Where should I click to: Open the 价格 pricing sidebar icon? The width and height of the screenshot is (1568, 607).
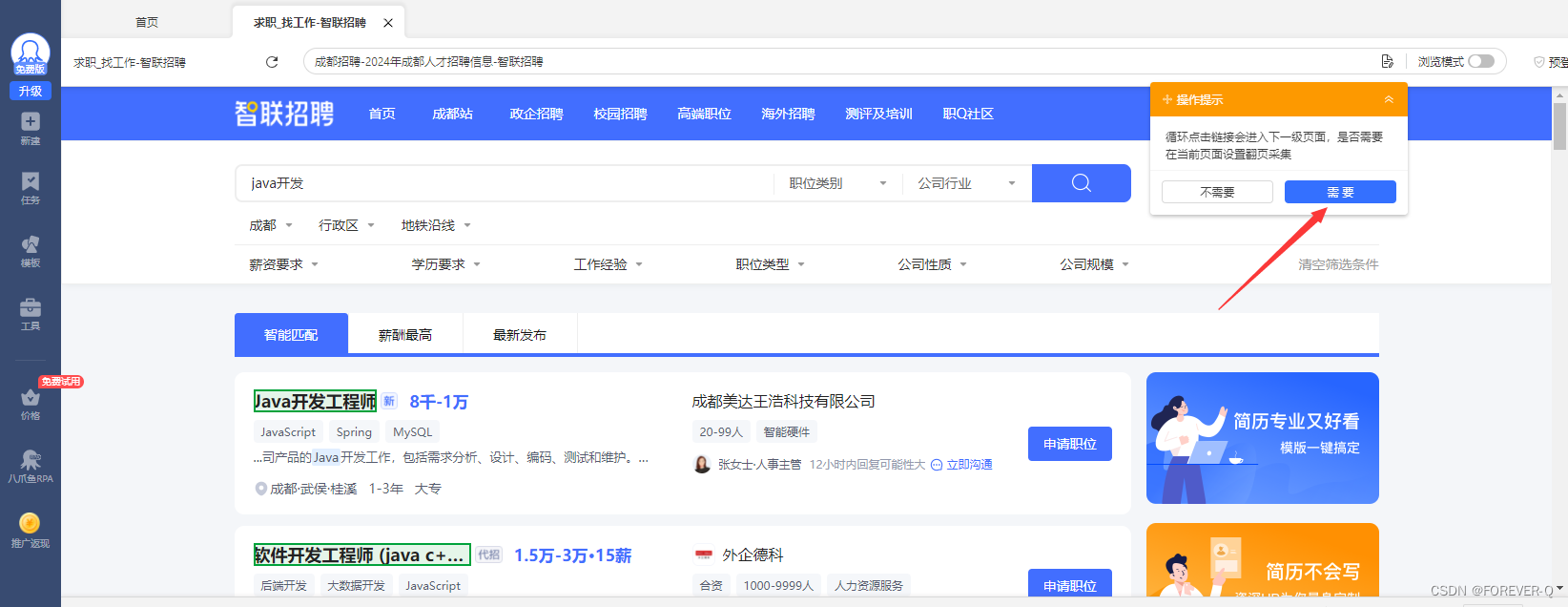click(x=31, y=404)
